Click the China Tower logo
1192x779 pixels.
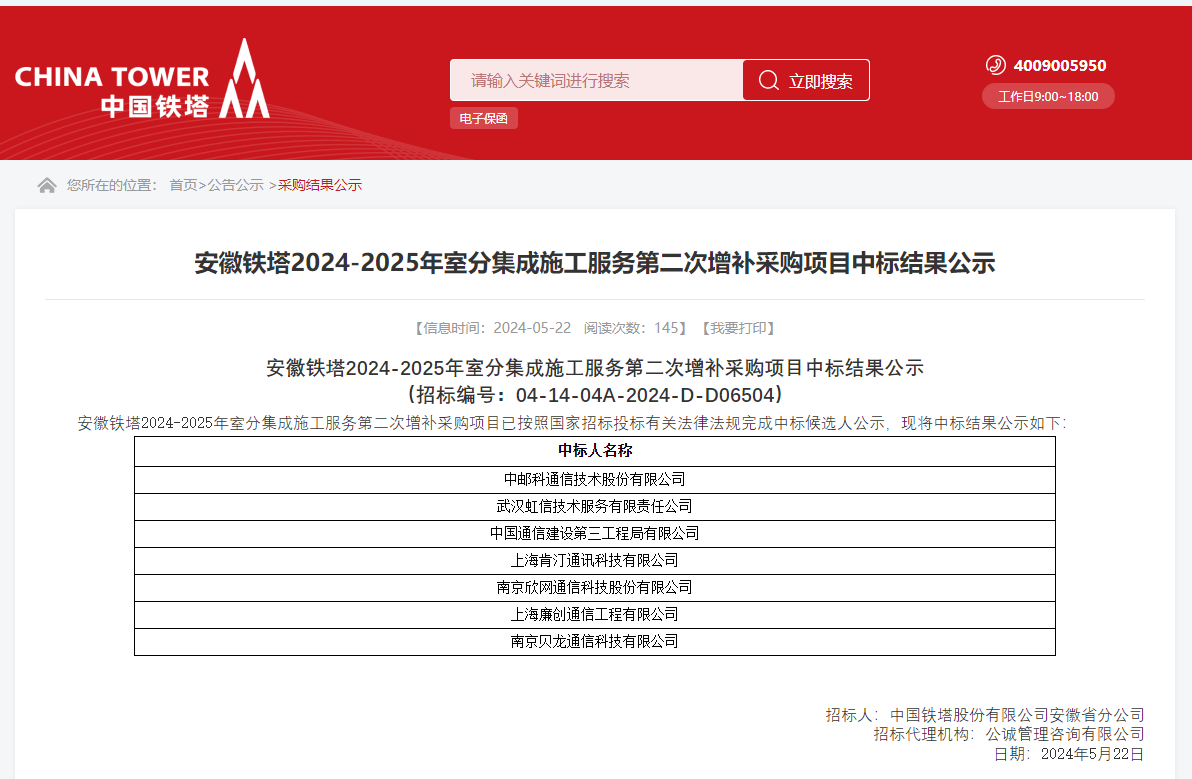(x=142, y=80)
